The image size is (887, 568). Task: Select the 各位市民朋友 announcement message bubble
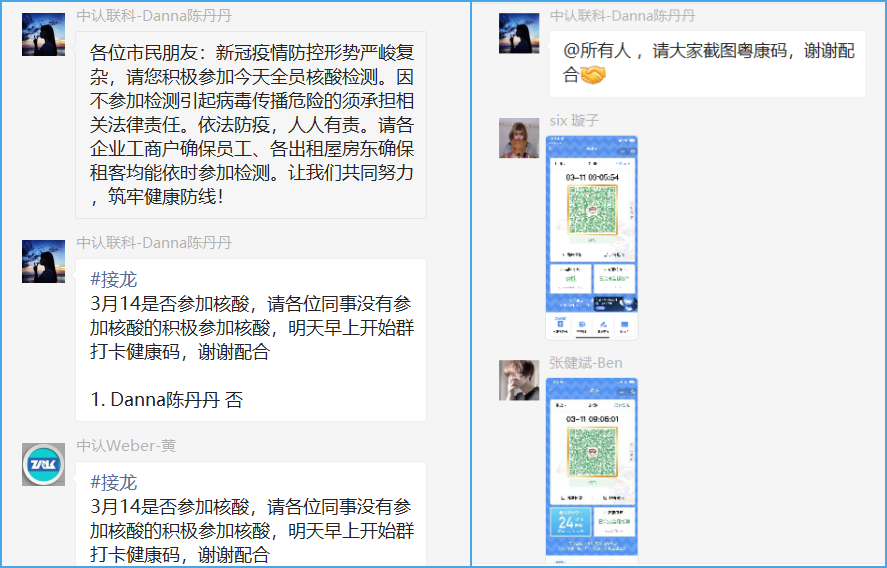point(251,124)
